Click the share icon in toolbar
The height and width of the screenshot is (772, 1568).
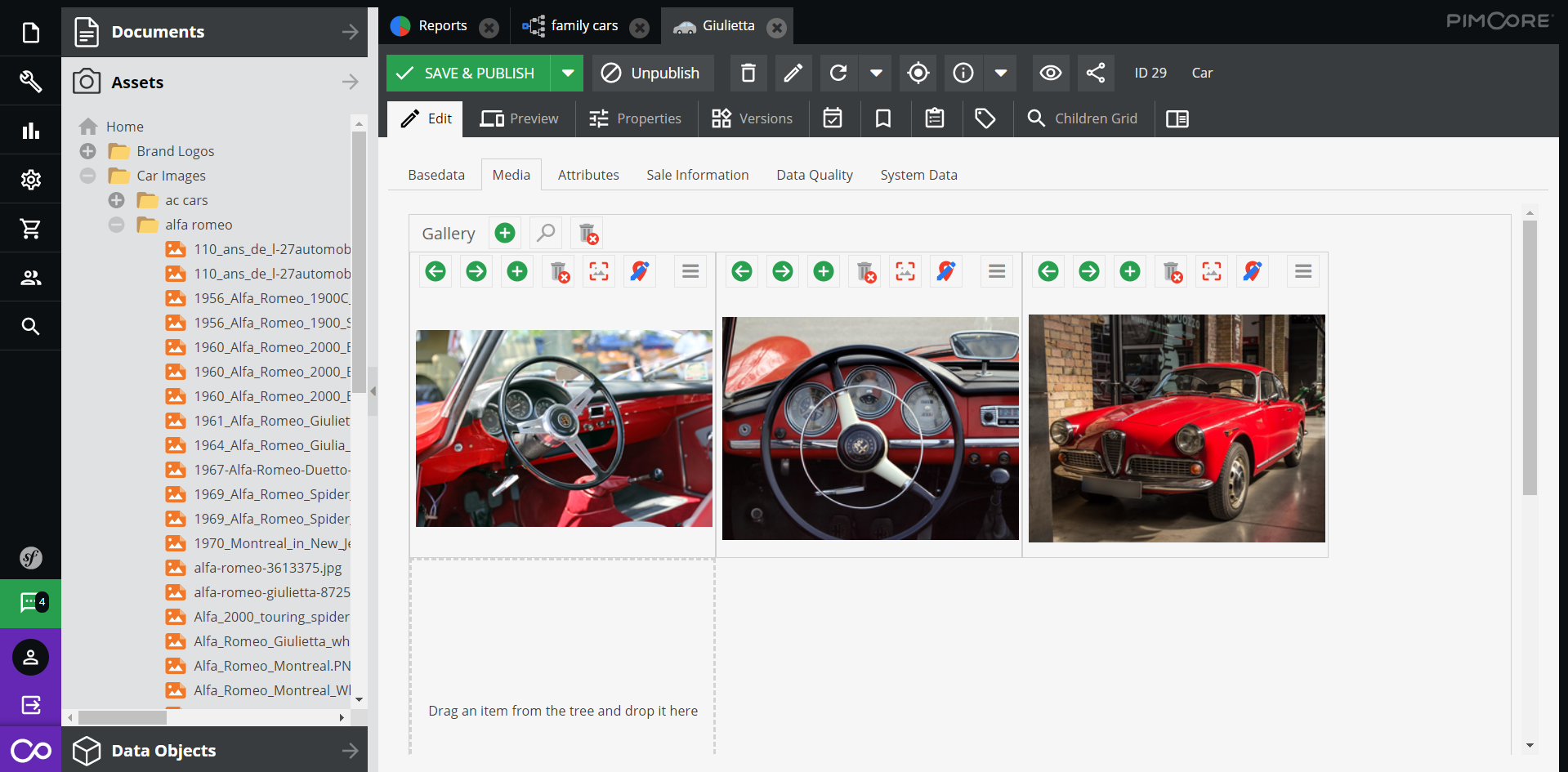[x=1096, y=73]
